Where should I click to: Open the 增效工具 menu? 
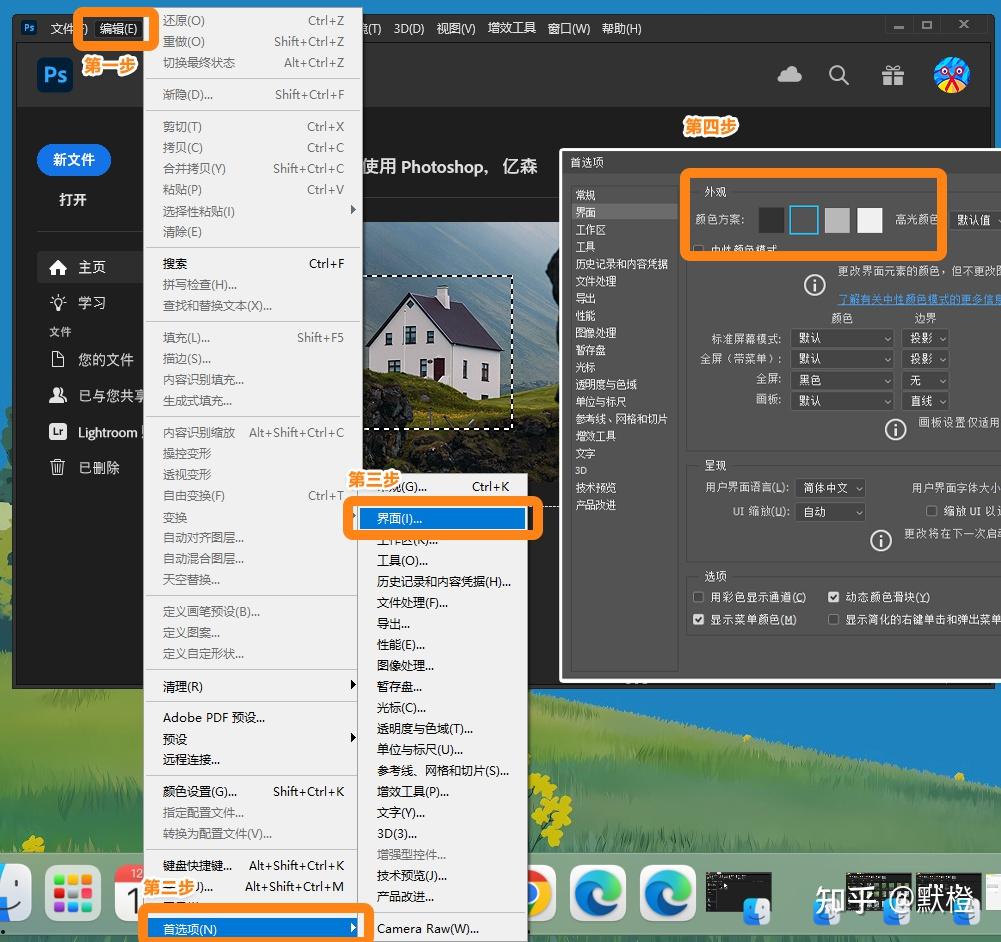(x=511, y=28)
